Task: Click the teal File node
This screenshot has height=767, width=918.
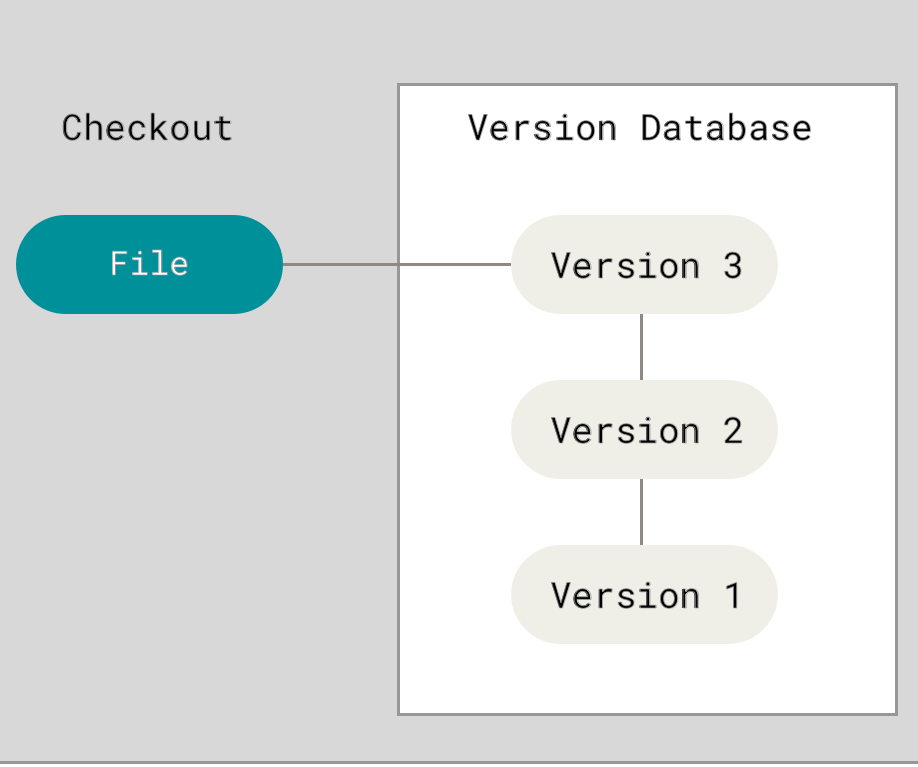Action: 149,264
